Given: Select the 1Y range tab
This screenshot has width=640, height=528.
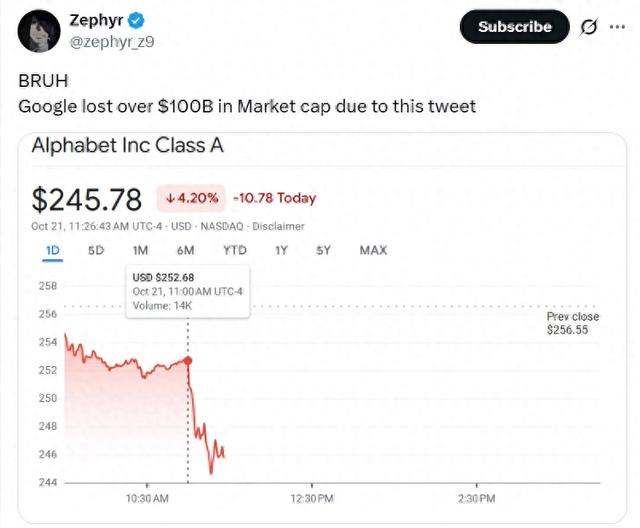Looking at the screenshot, I should coord(281,250).
